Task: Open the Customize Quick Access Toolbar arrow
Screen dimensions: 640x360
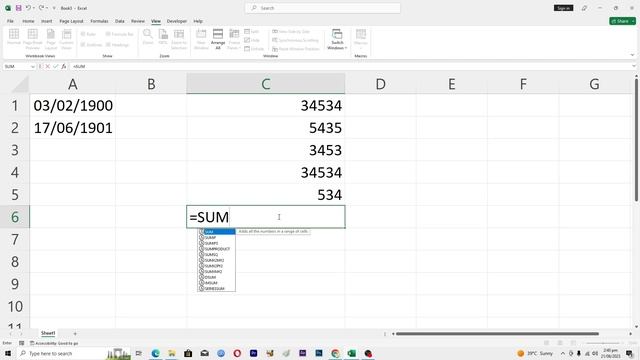Action: tap(53, 8)
